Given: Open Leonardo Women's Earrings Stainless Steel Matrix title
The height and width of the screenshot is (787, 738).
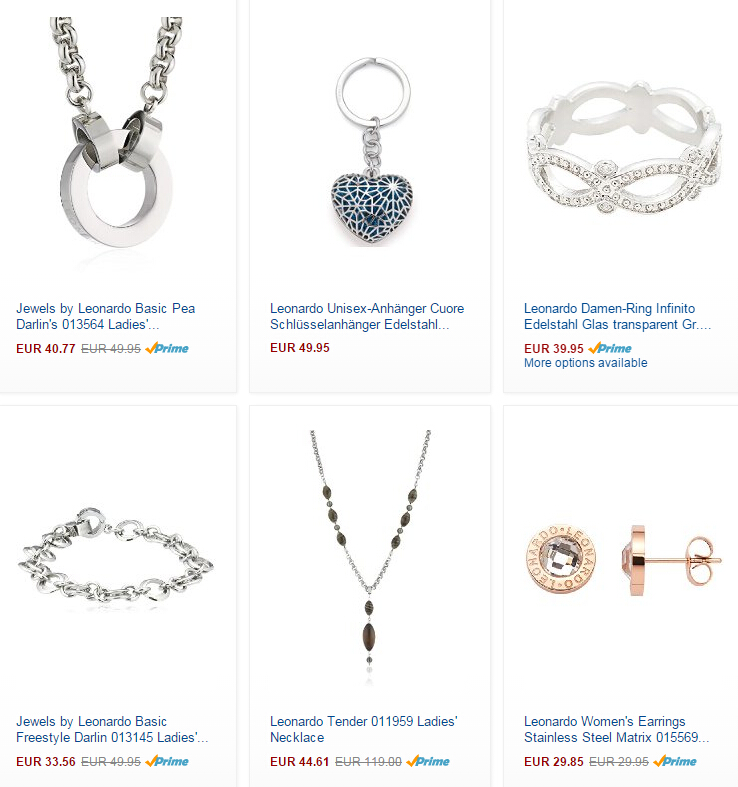Looking at the screenshot, I should pos(617,729).
